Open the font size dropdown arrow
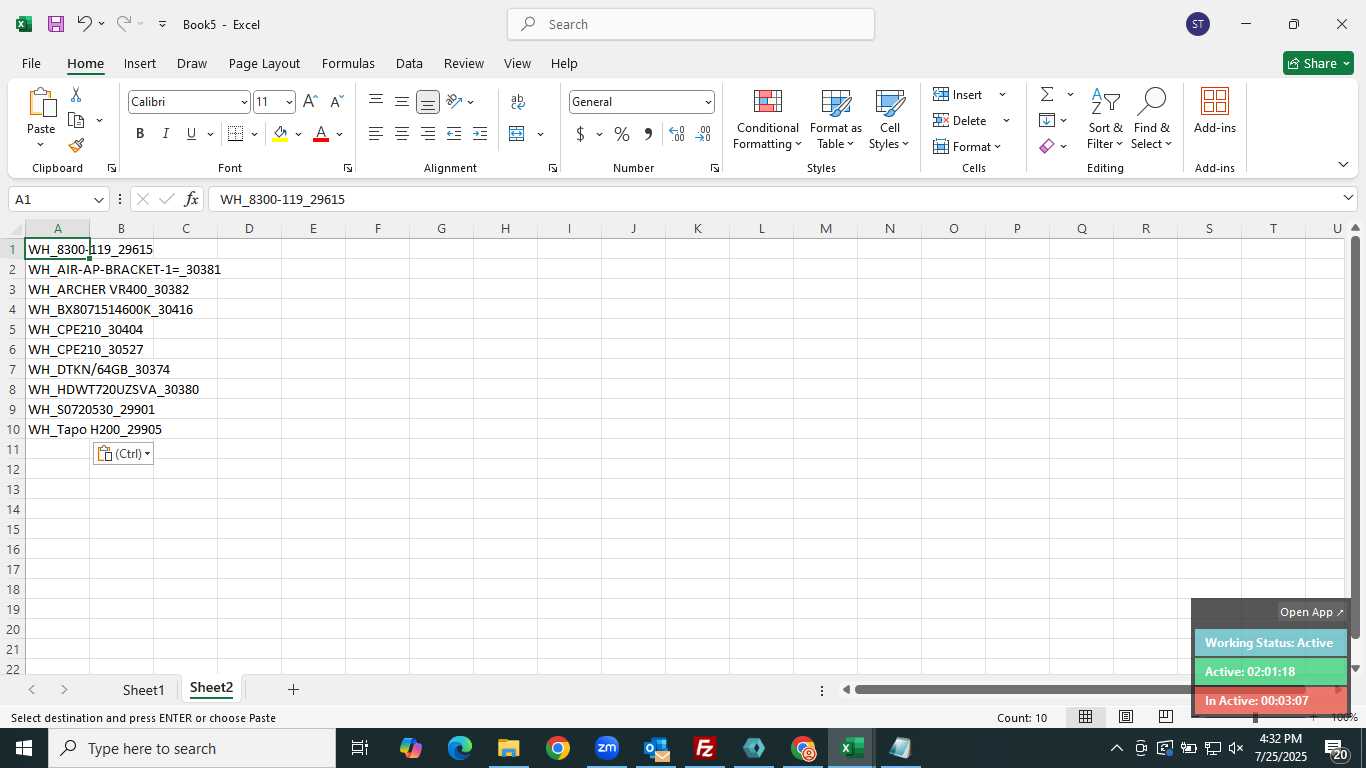This screenshot has height=768, width=1366. pyautogui.click(x=289, y=102)
